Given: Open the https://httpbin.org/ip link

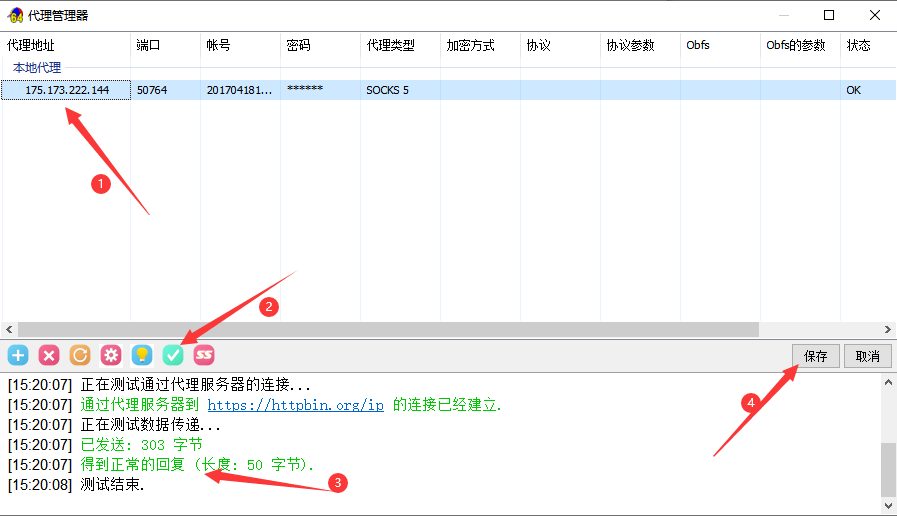Looking at the screenshot, I should pyautogui.click(x=295, y=405).
